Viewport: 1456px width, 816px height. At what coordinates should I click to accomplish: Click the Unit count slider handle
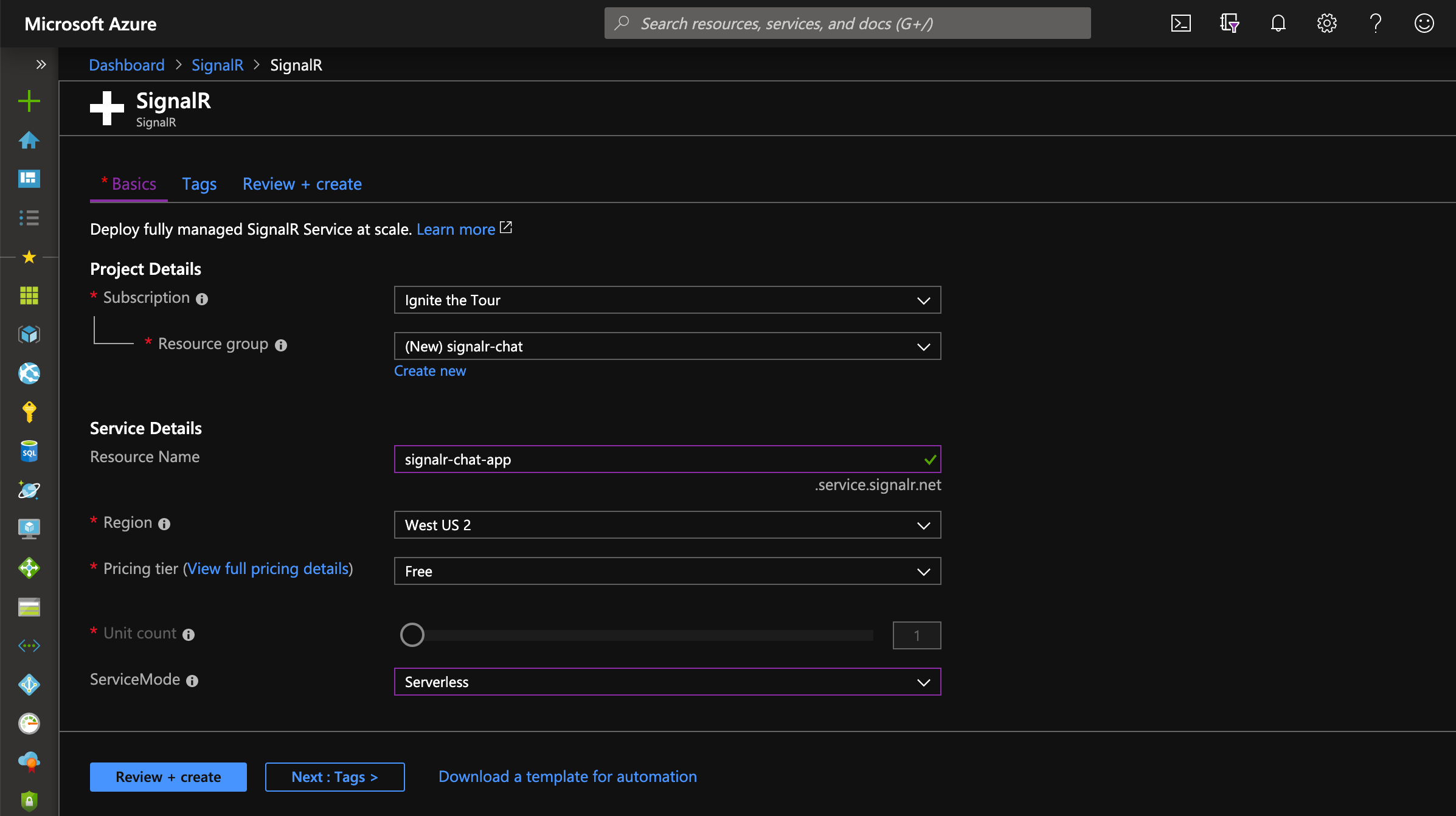412,635
